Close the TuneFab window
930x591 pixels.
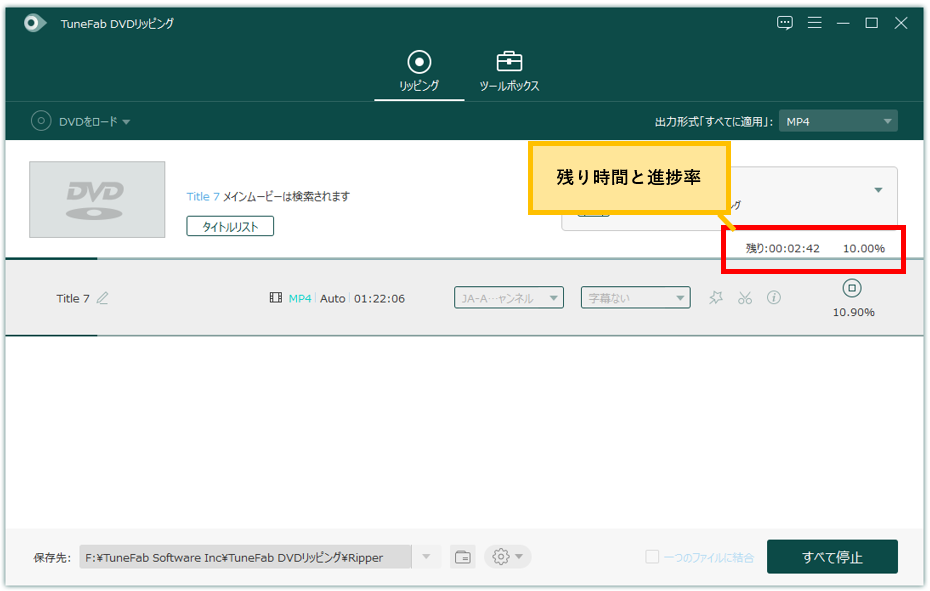(901, 23)
